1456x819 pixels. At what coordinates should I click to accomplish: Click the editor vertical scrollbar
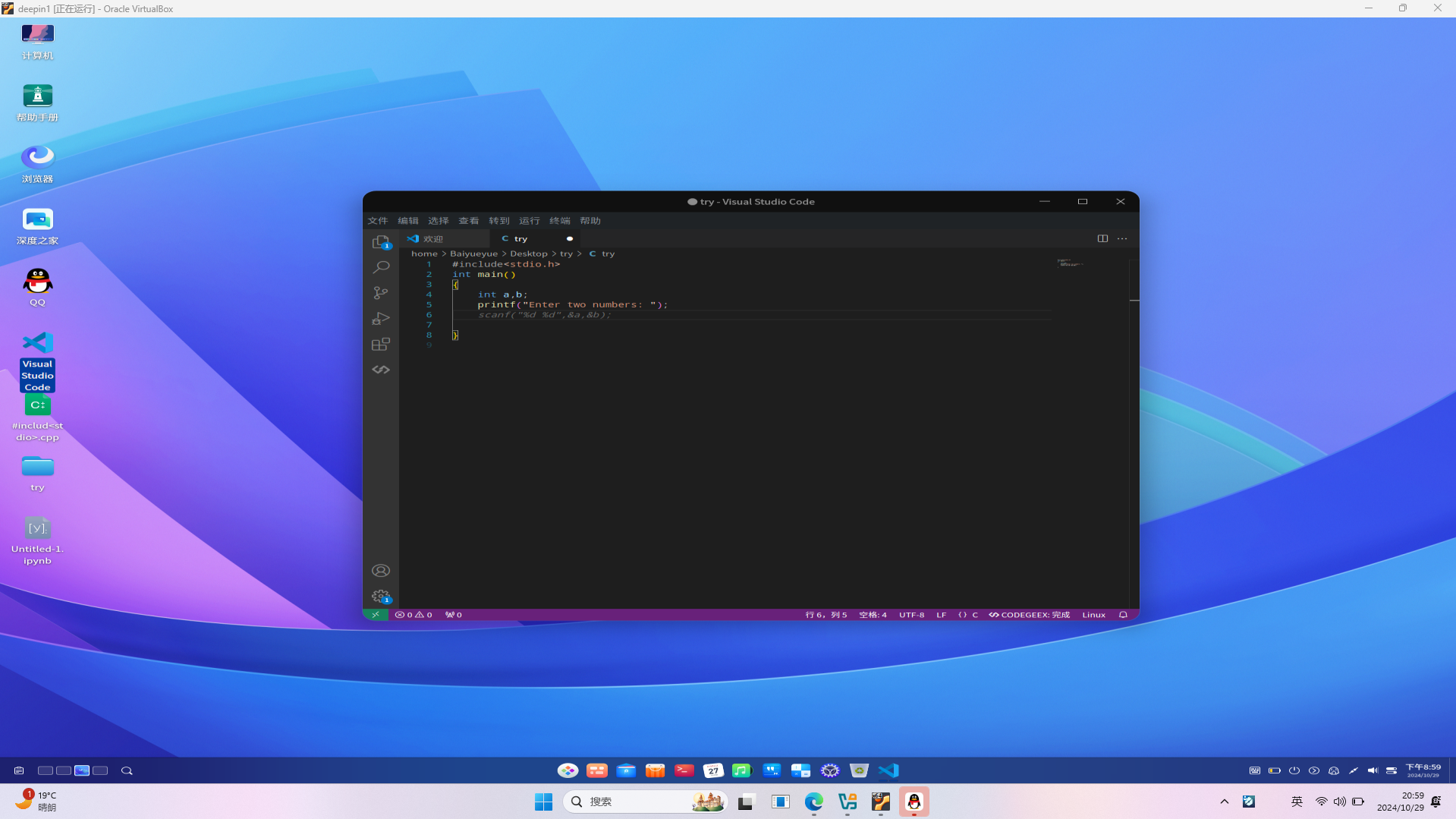pyautogui.click(x=1134, y=433)
